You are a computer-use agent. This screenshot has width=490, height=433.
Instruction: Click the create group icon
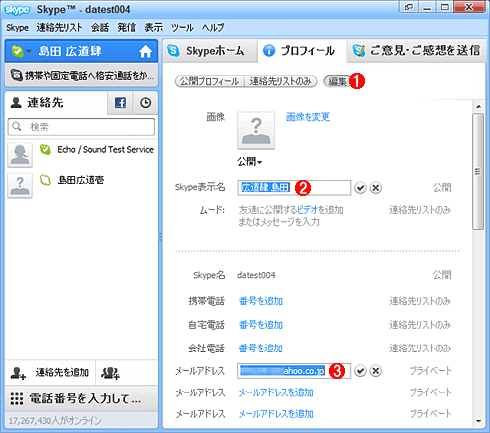click(110, 373)
